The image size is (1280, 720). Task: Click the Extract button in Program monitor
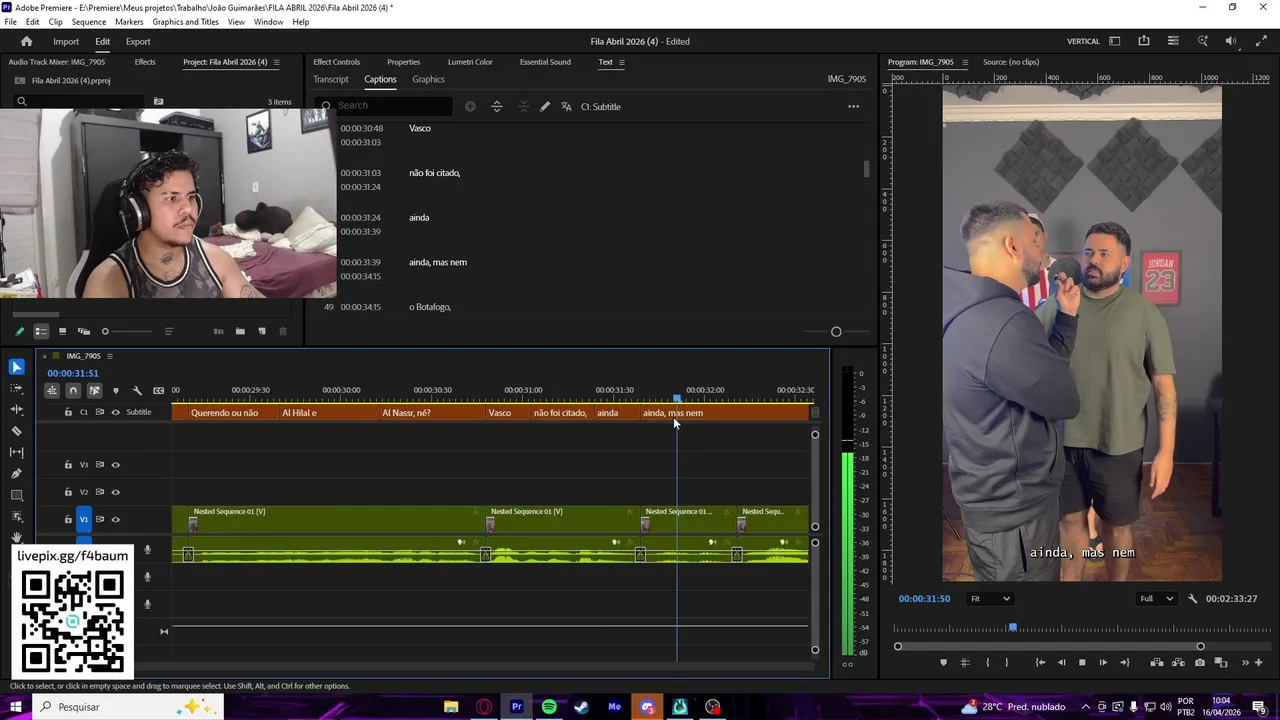pos(1178,662)
